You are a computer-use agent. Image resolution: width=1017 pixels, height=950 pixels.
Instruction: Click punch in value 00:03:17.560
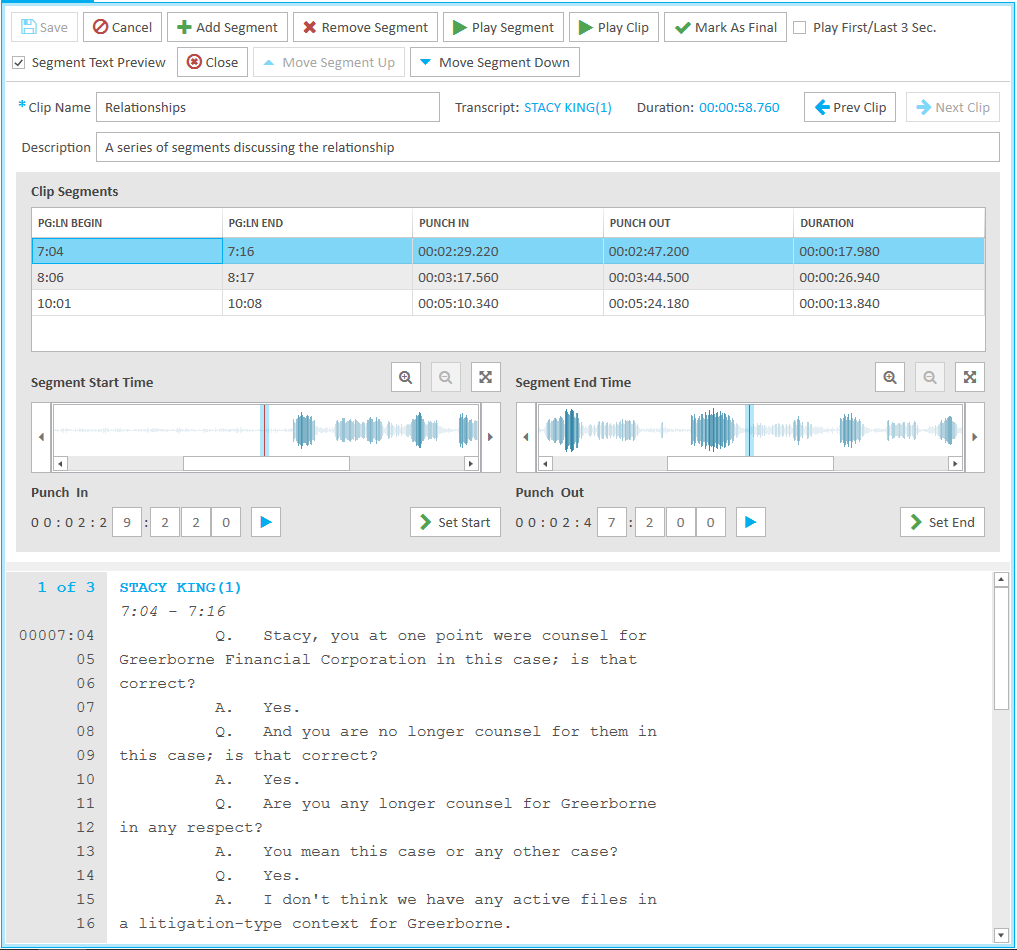(459, 278)
